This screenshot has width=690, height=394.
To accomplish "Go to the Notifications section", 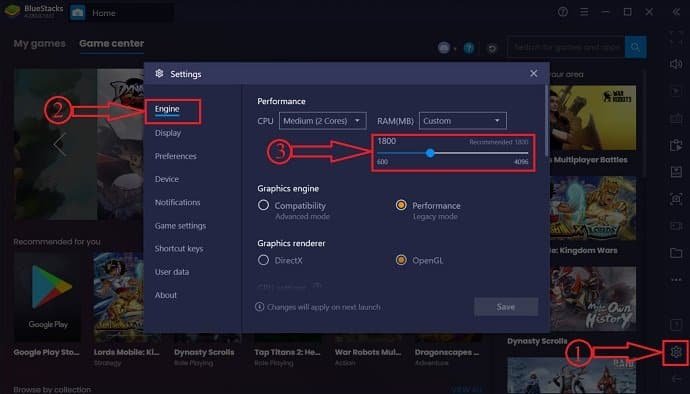I will 177,203.
